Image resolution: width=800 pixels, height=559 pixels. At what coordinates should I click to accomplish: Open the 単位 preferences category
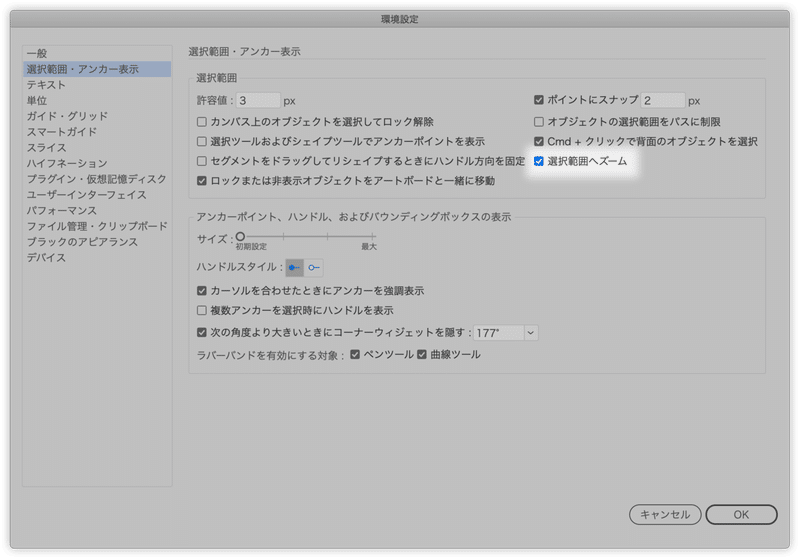pyautogui.click(x=97, y=100)
